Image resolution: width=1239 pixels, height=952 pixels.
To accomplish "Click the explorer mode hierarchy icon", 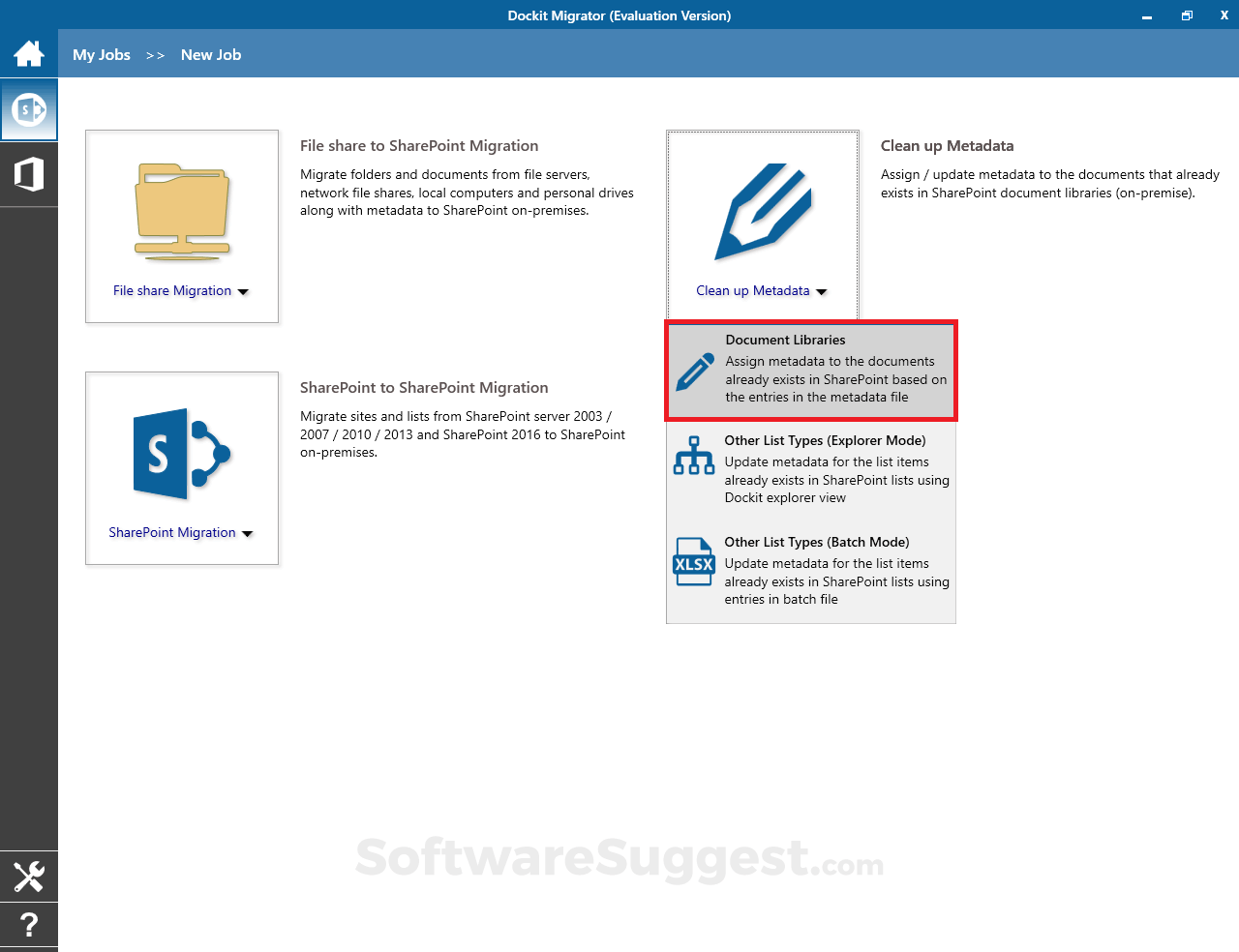I will [694, 456].
